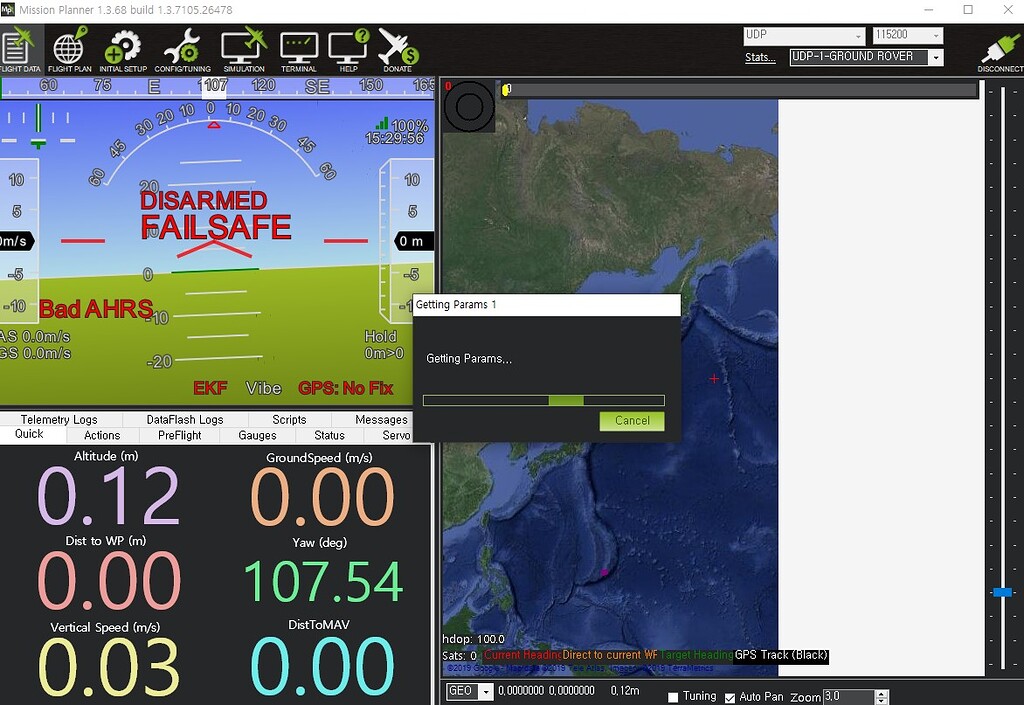Click the Disconnect plug icon
Viewport: 1024px width, 705px height.
click(1001, 47)
